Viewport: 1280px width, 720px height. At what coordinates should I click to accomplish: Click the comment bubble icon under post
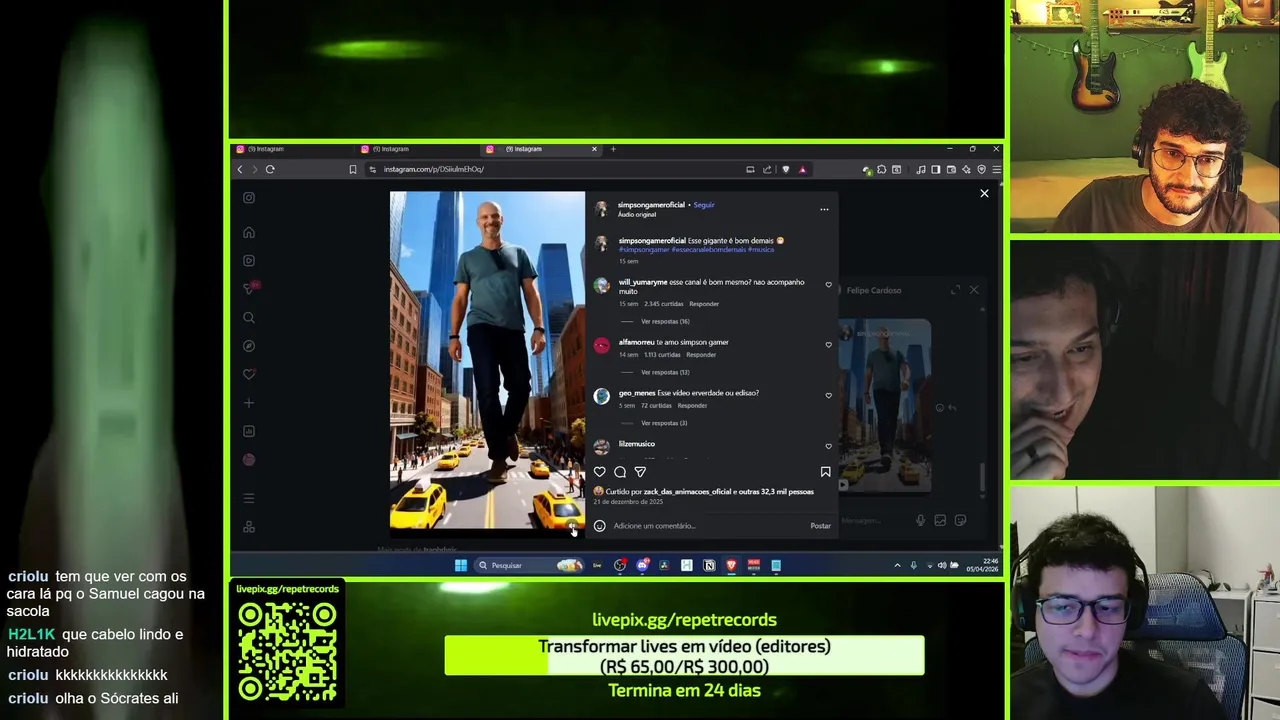pos(620,472)
